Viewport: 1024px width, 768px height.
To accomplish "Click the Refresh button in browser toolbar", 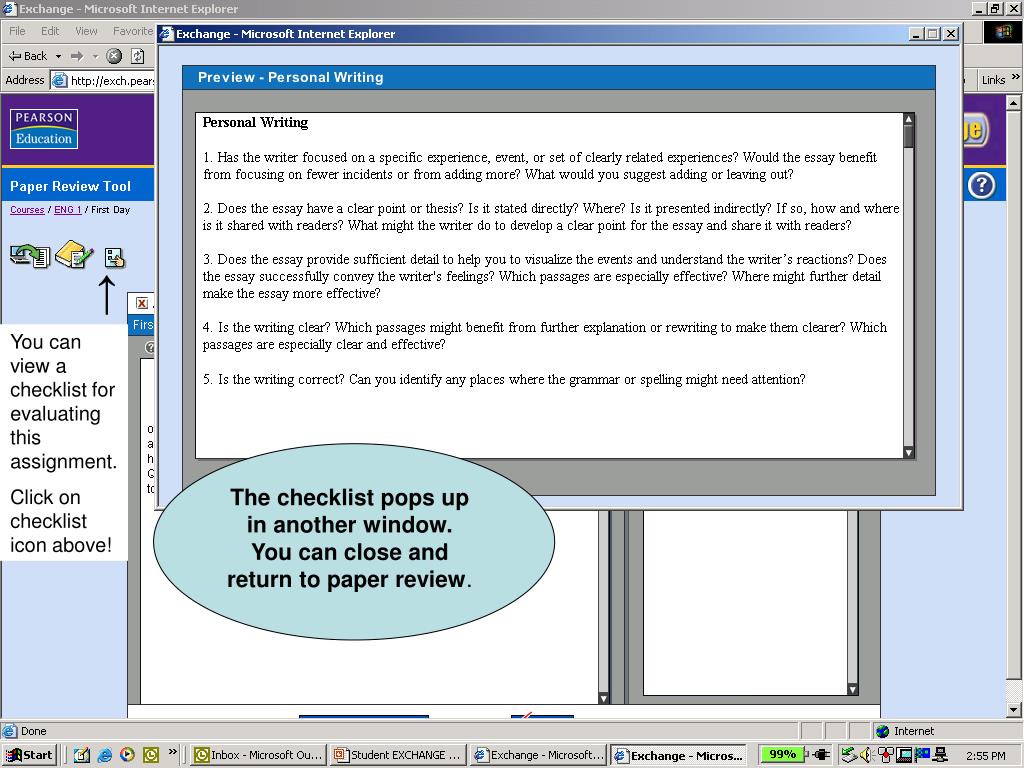I will [x=138, y=56].
